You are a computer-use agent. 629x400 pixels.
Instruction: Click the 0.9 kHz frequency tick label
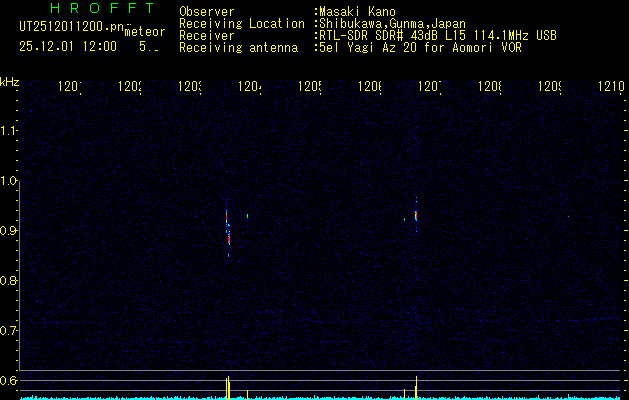click(8, 230)
